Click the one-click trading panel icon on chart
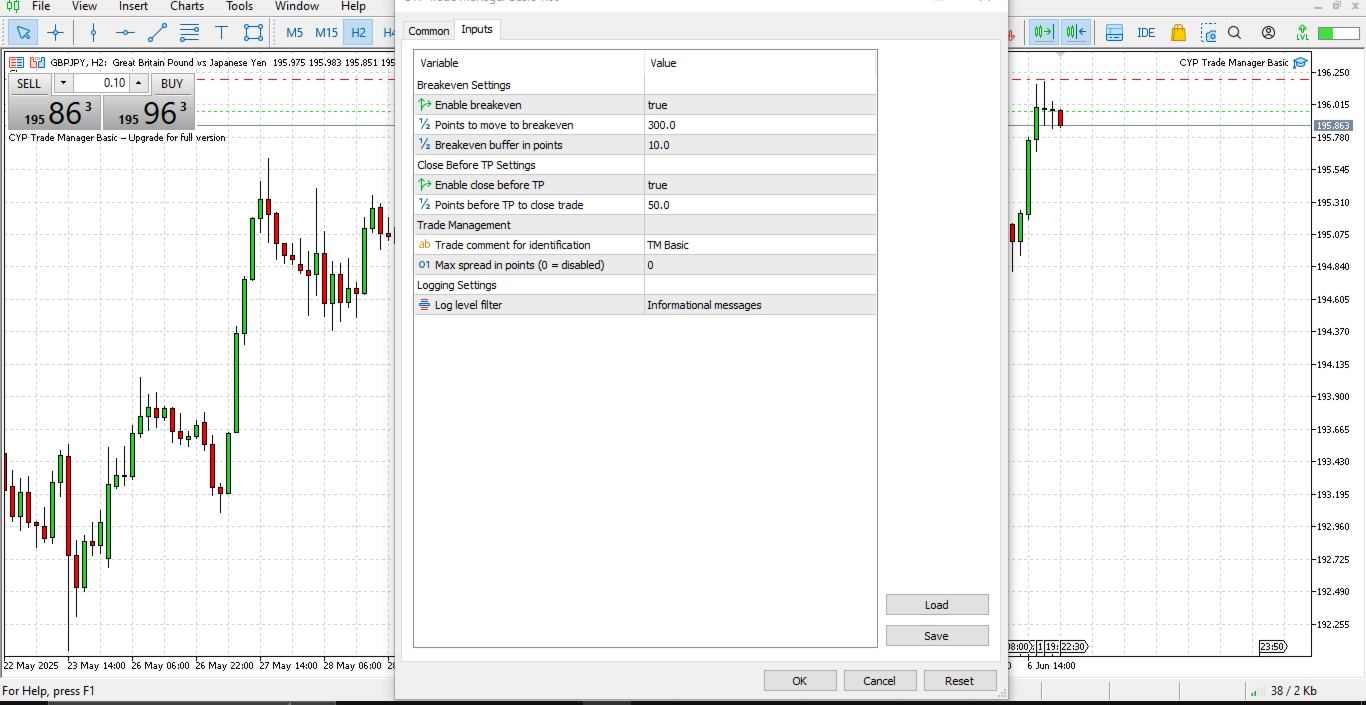This screenshot has width=1366, height=705. (16, 62)
